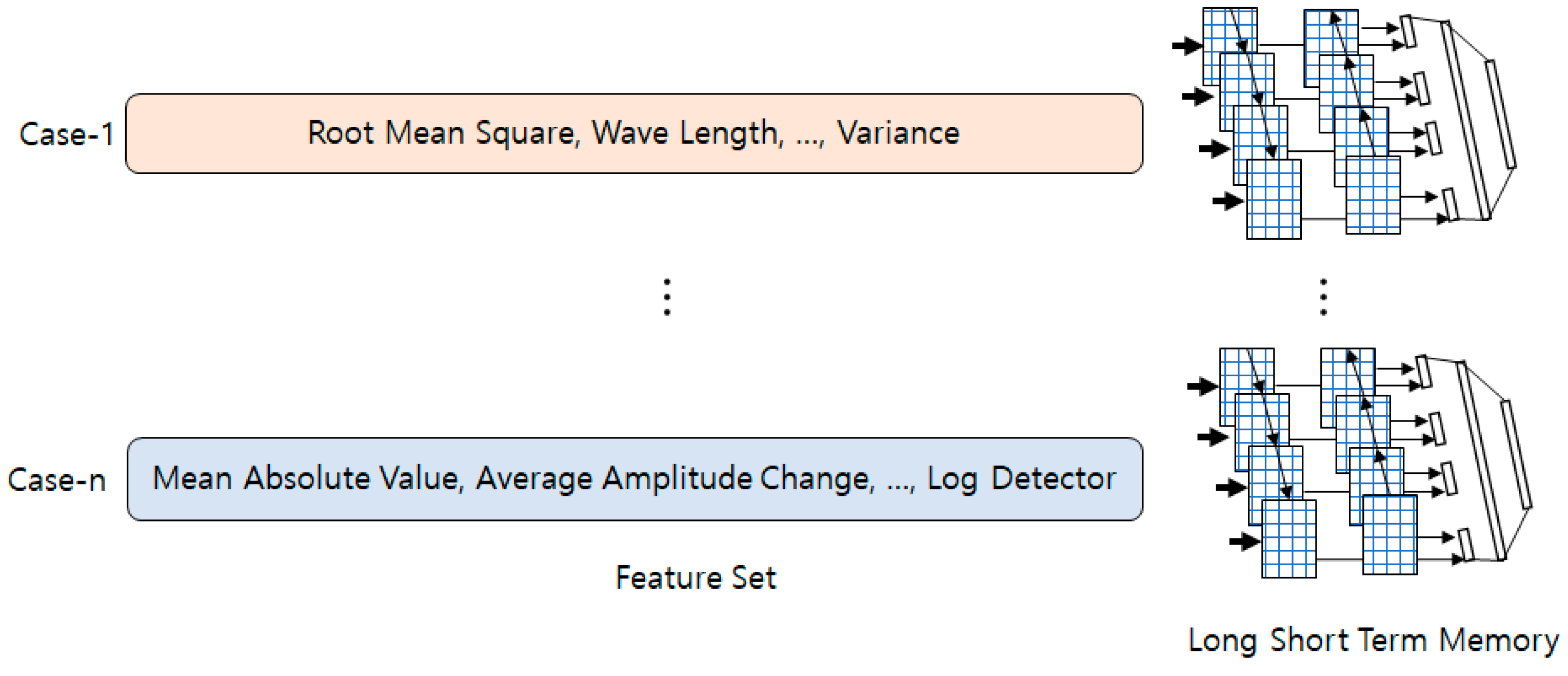Click the final output bar of upper LSTM
This screenshot has height=676, width=1568.
[1501, 113]
